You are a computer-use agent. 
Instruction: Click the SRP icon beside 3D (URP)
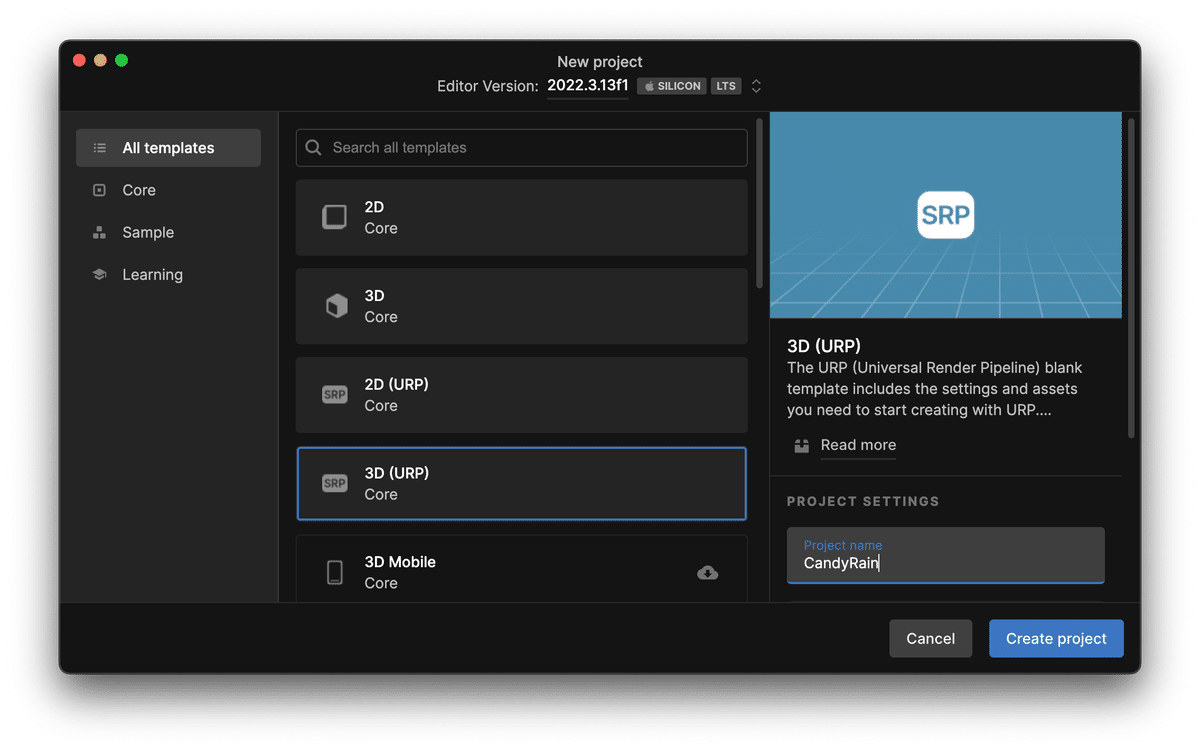[334, 484]
